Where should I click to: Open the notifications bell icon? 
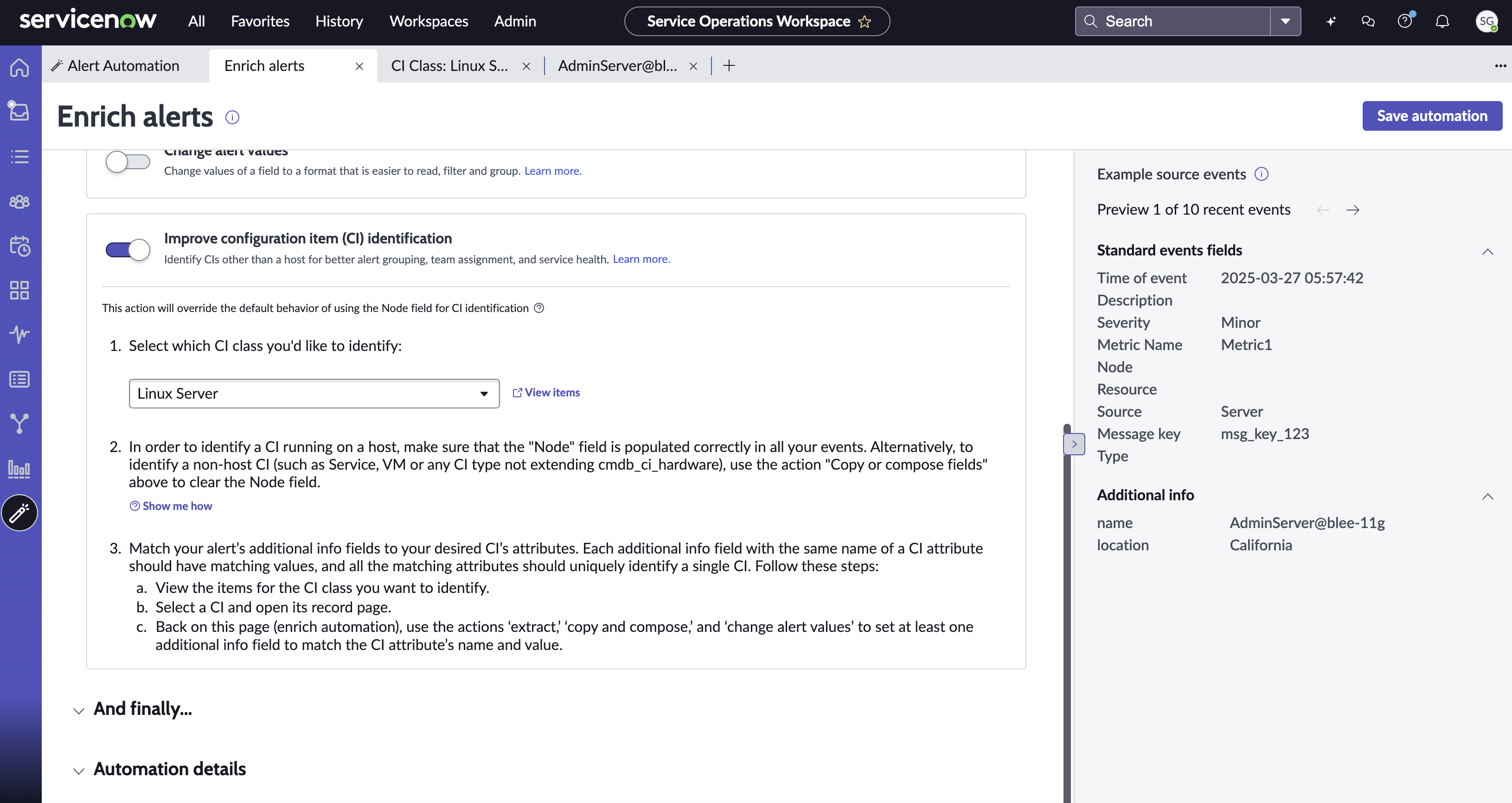pos(1442,22)
